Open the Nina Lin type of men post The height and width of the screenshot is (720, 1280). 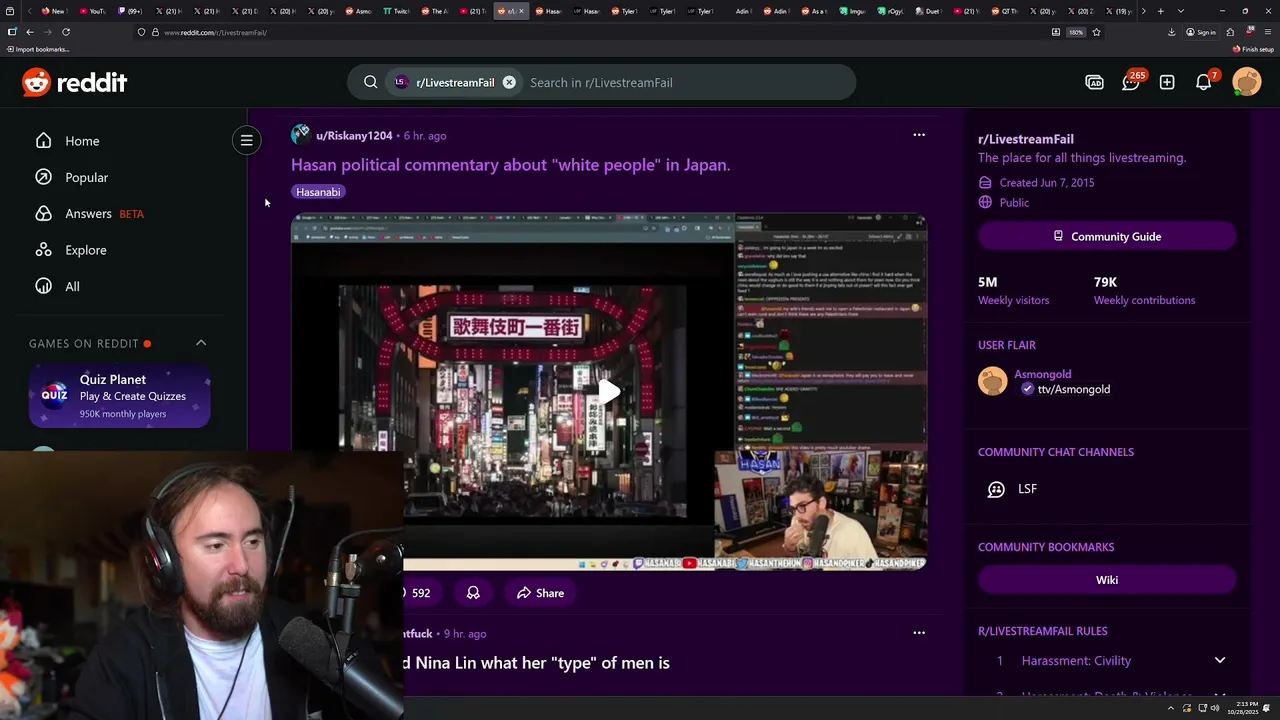pyautogui.click(x=537, y=663)
